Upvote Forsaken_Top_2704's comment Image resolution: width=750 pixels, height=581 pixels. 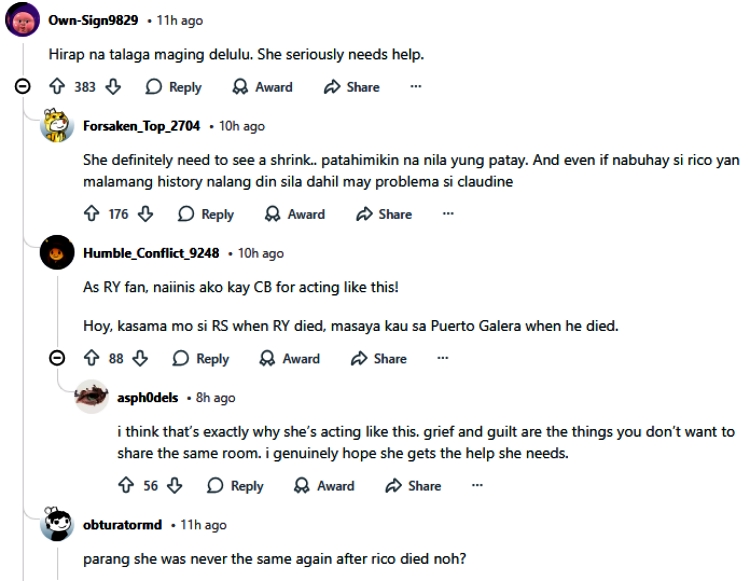click(x=92, y=214)
